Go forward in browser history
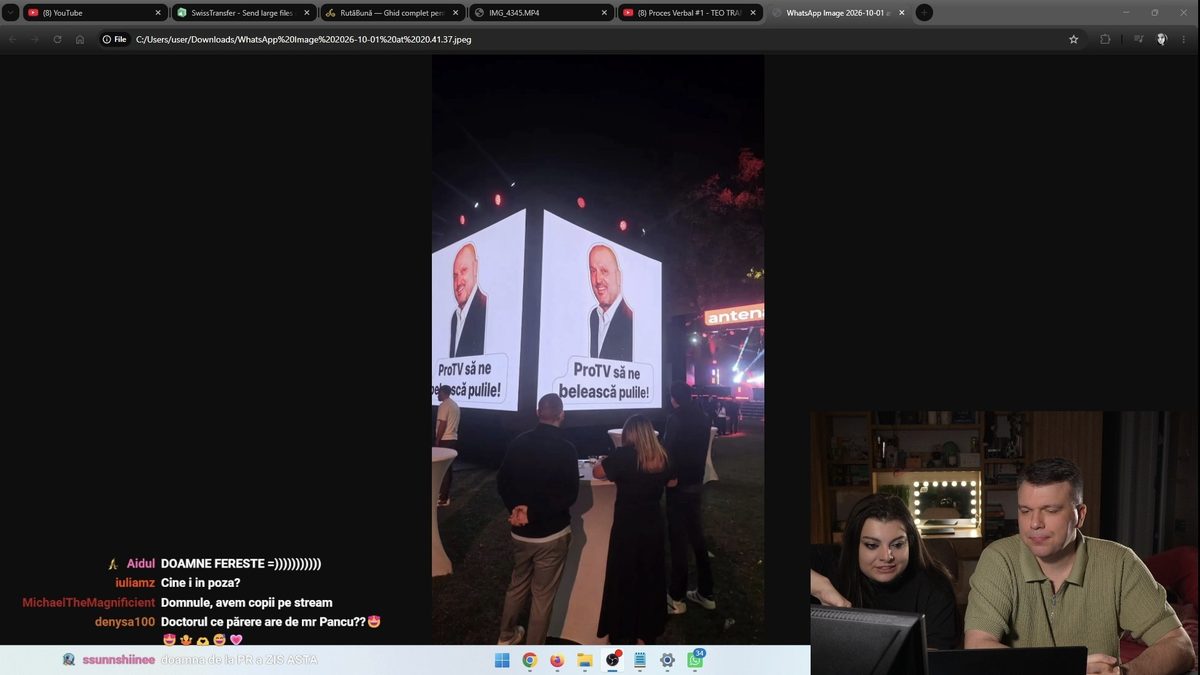 pos(34,39)
